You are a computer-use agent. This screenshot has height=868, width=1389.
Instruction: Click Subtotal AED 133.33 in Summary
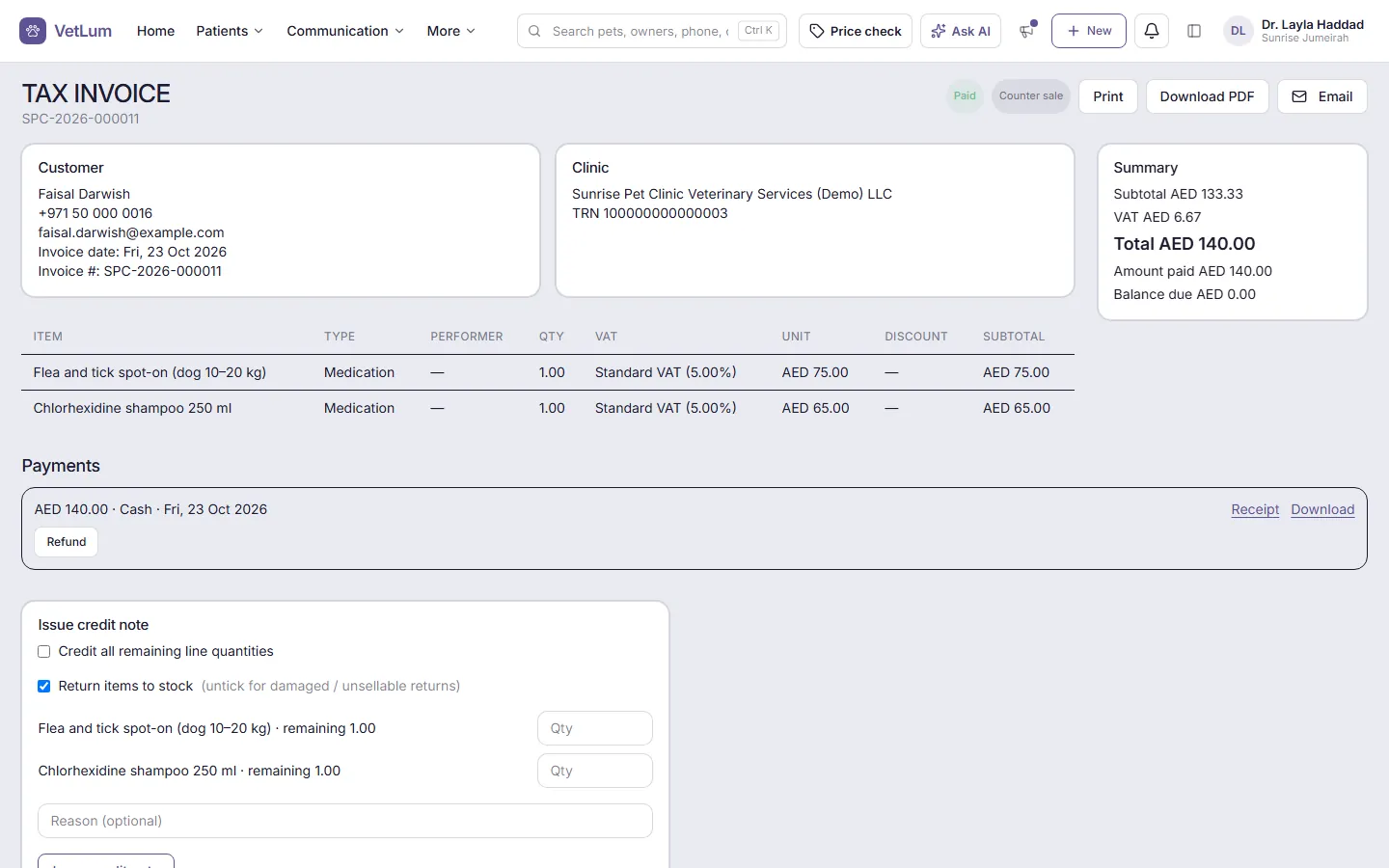click(x=1178, y=194)
